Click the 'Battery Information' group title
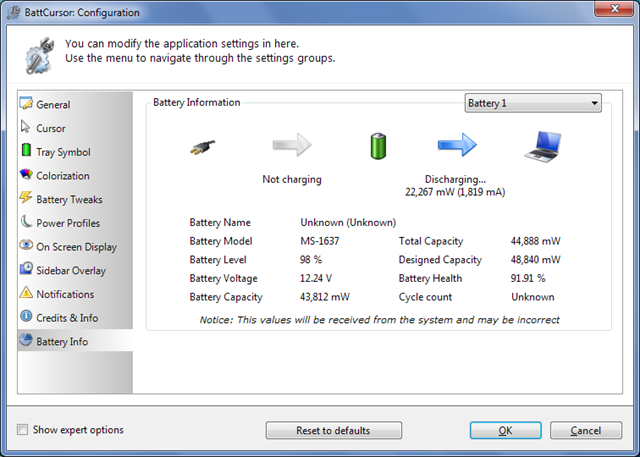 point(197,102)
